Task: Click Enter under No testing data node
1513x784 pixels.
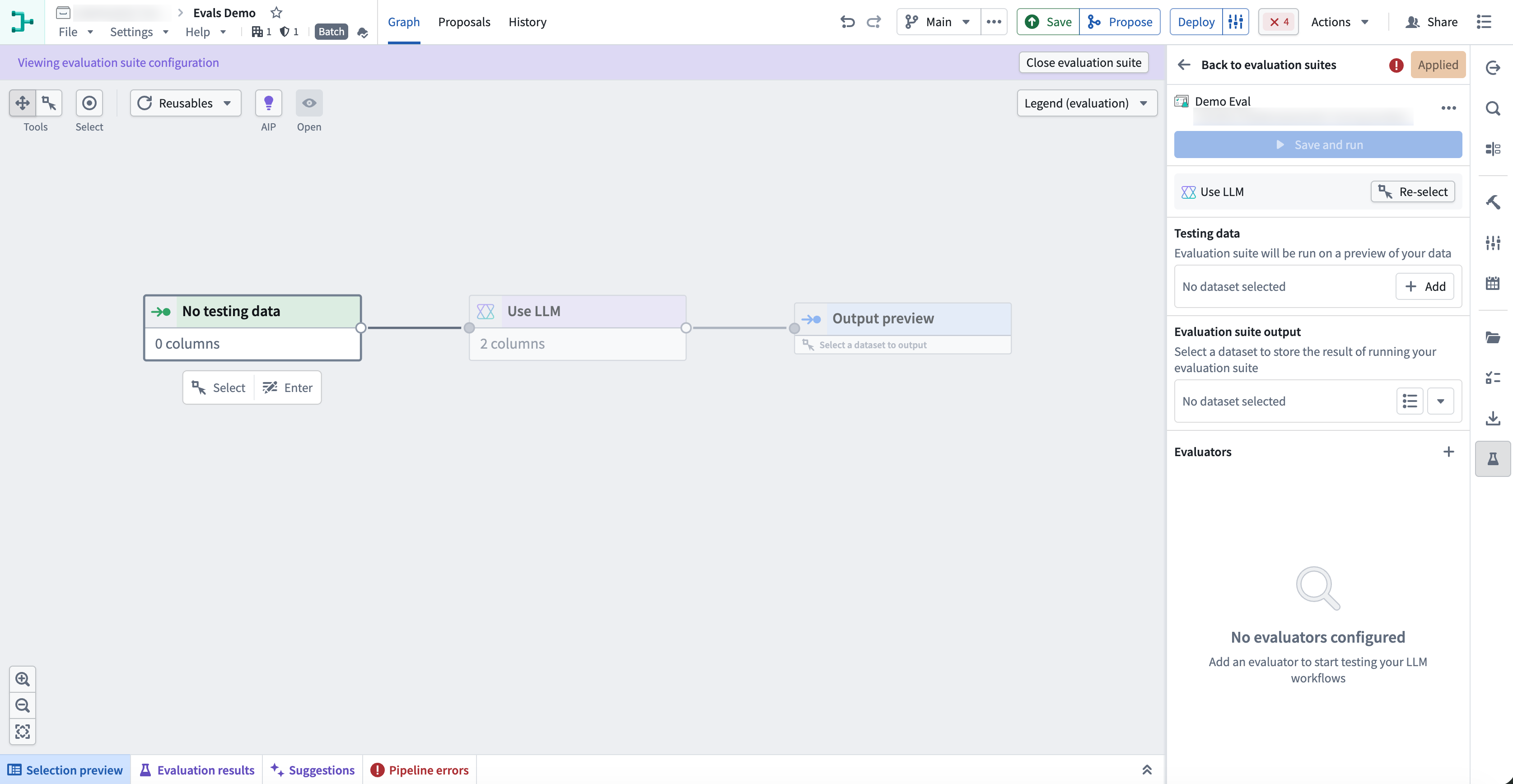Action: pos(288,387)
